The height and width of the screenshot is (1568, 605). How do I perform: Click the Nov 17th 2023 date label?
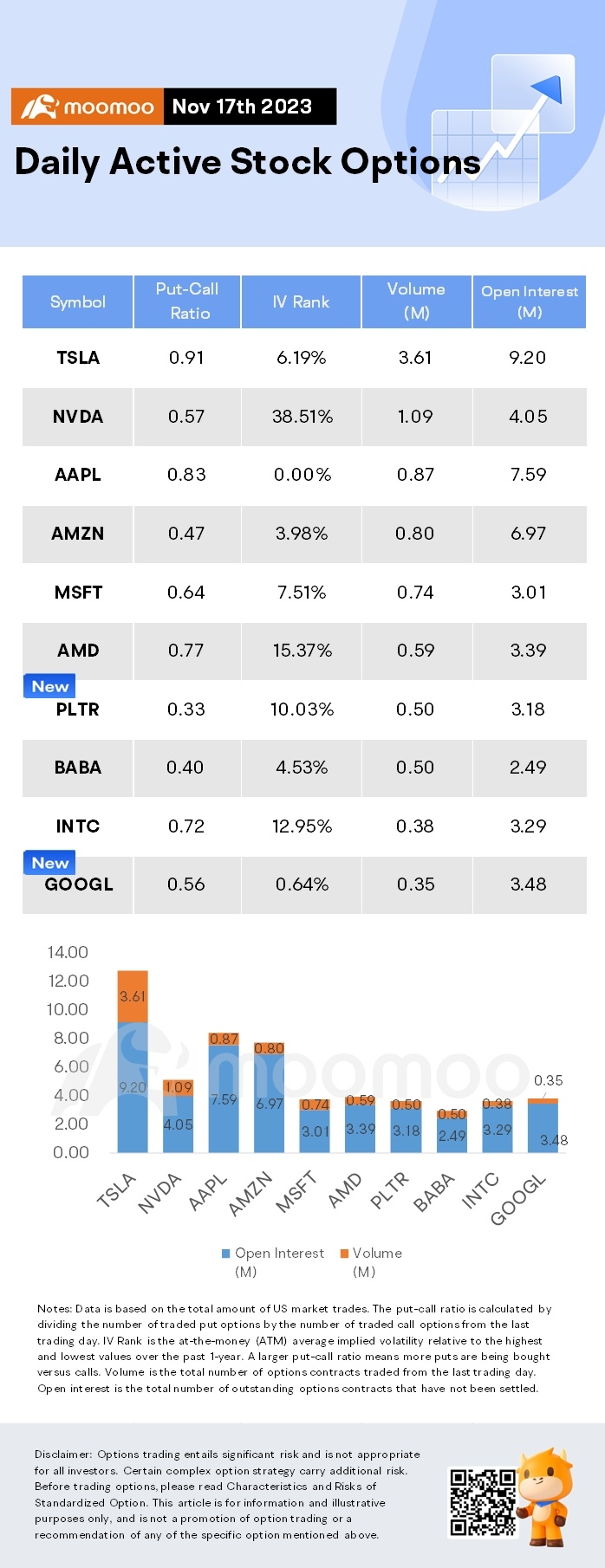coord(243,107)
